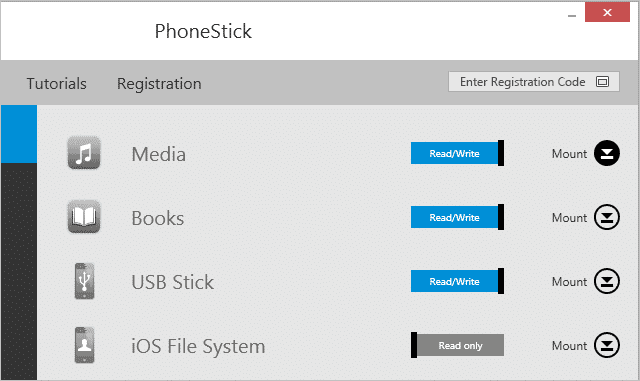Mount the USB Stick drive with its round icon
Image resolution: width=640 pixels, height=381 pixels.
click(x=607, y=281)
